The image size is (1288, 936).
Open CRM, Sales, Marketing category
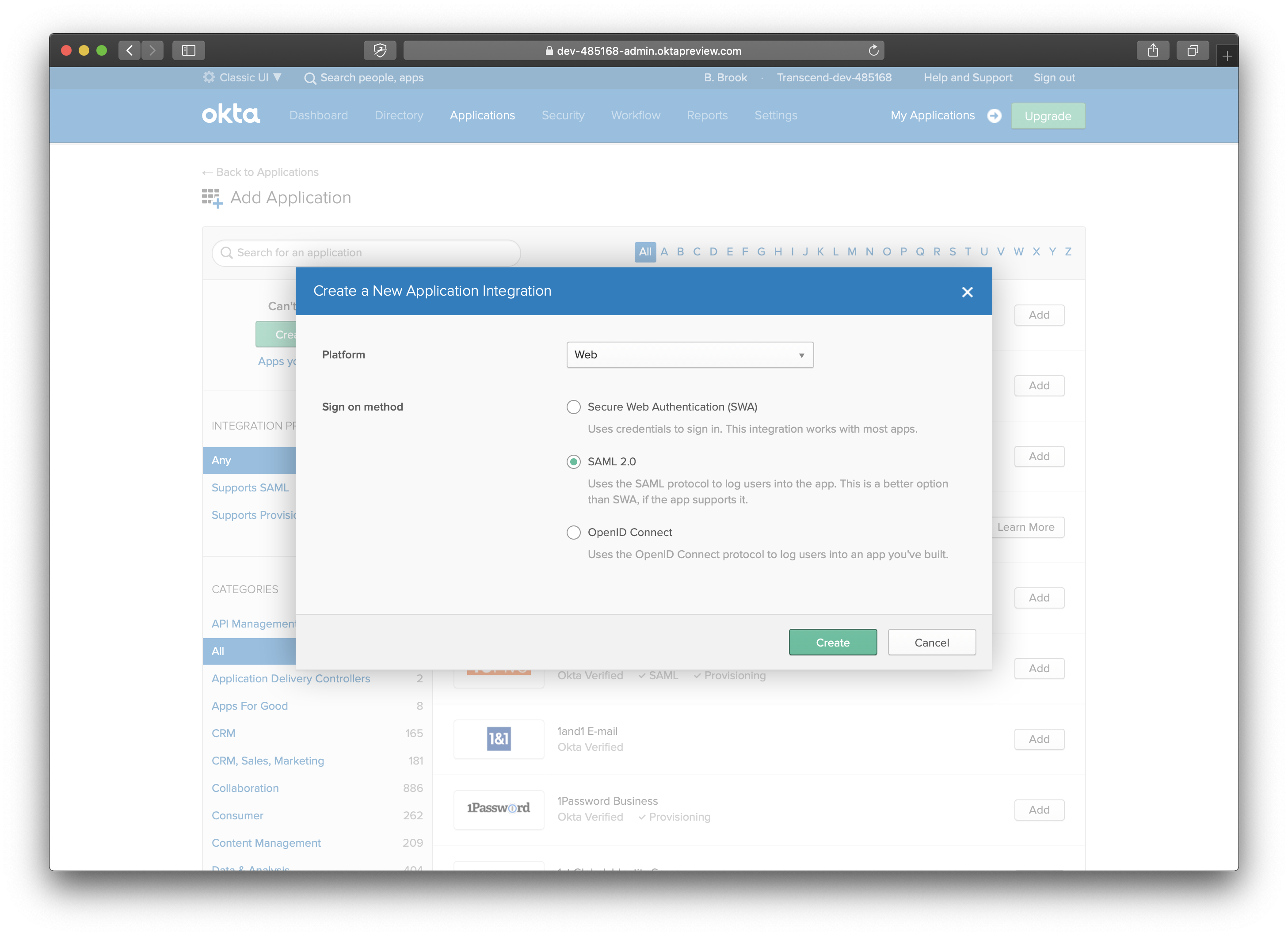pyautogui.click(x=268, y=761)
